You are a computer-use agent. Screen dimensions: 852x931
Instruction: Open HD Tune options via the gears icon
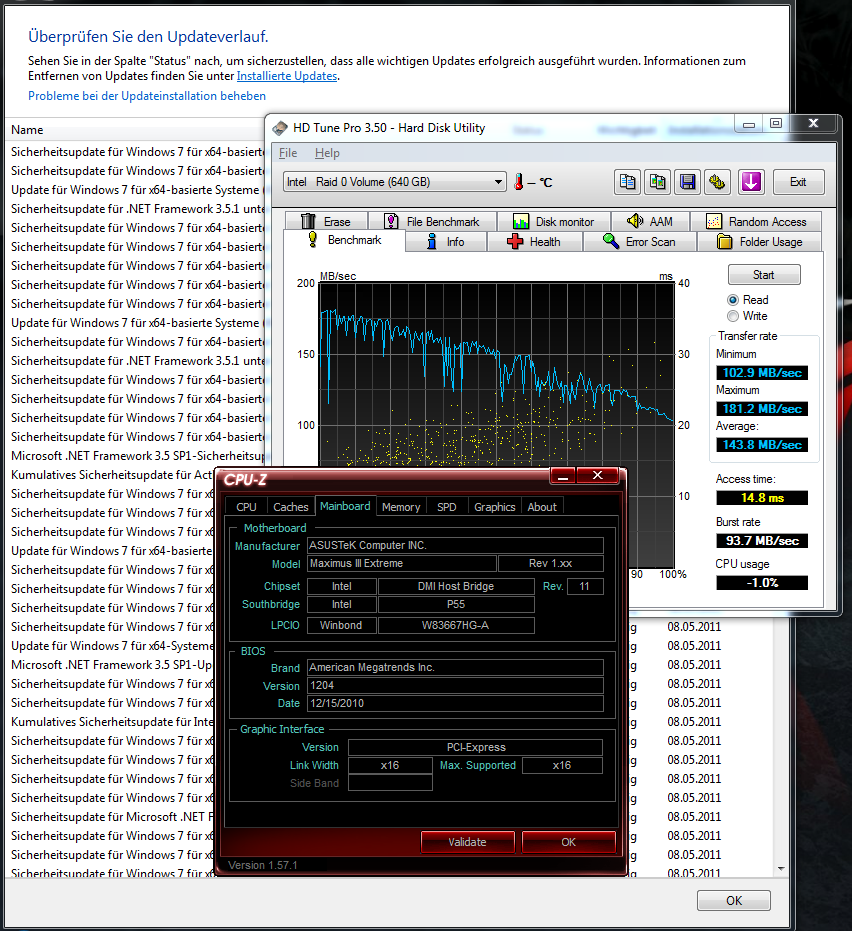717,181
